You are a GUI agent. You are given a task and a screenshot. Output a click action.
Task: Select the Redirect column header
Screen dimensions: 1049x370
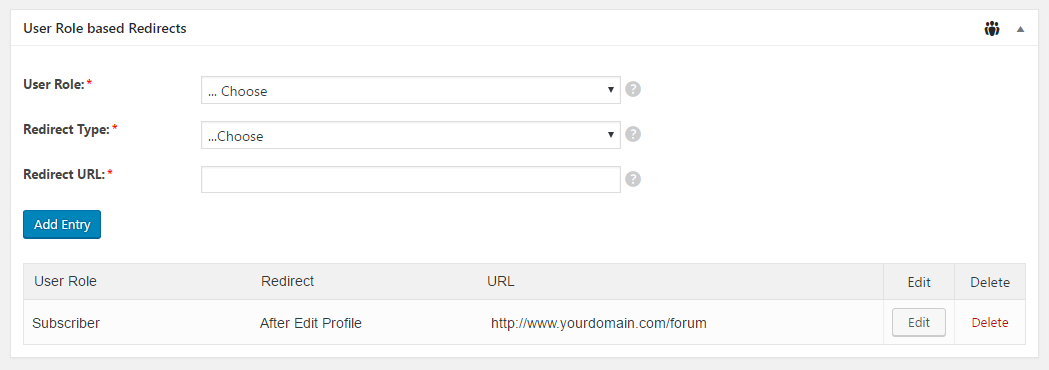tap(288, 281)
